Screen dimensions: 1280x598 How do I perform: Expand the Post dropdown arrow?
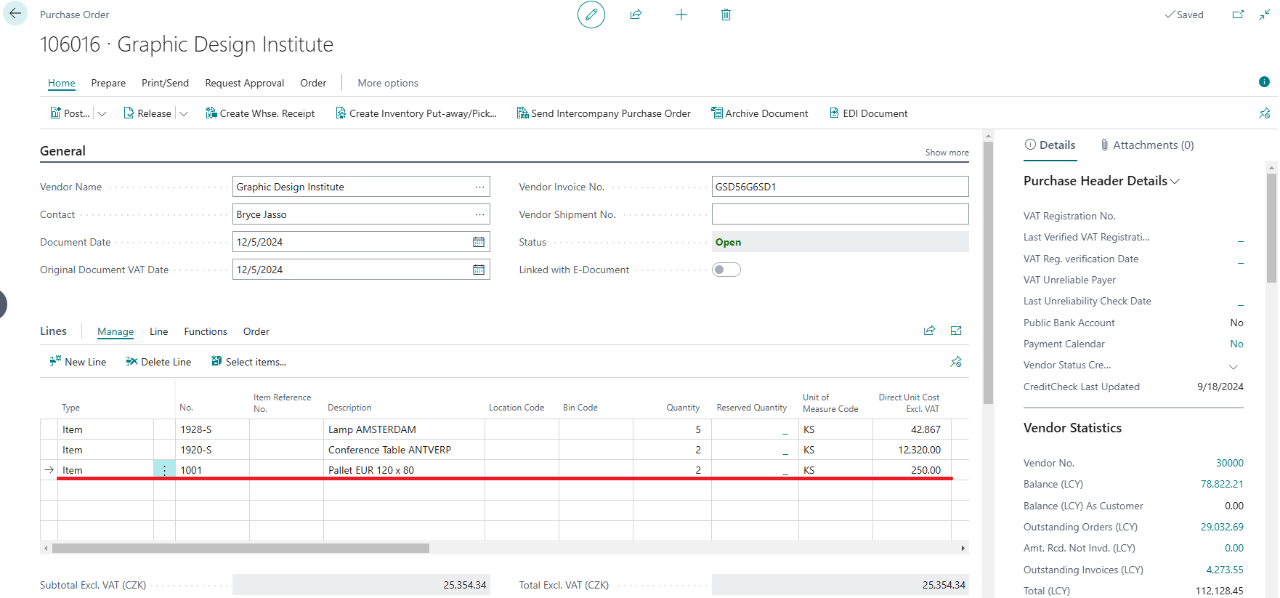(x=102, y=114)
